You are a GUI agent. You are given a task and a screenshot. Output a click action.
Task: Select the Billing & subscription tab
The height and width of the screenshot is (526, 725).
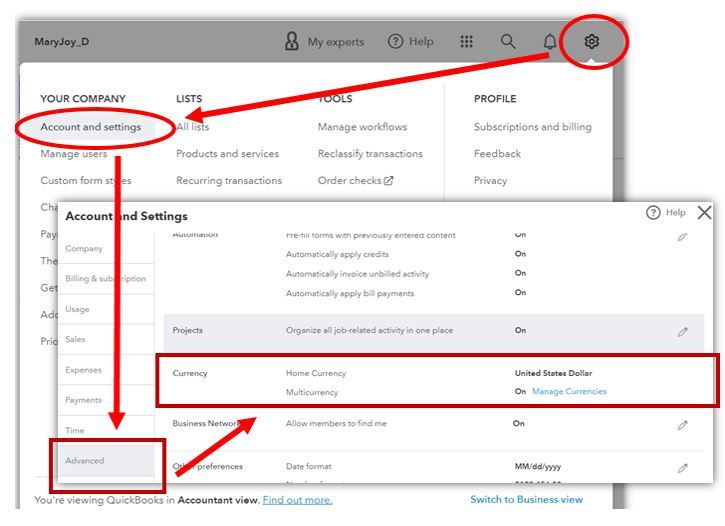coord(105,278)
